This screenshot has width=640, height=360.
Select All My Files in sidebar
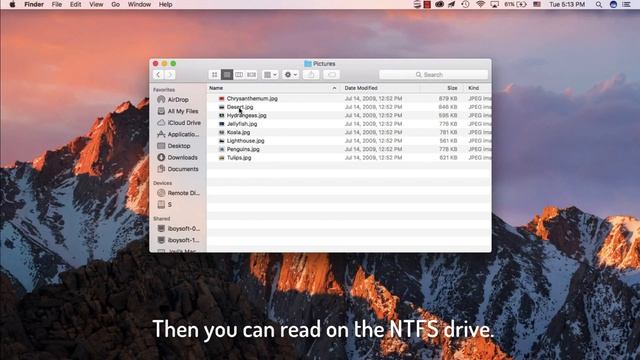(178, 111)
